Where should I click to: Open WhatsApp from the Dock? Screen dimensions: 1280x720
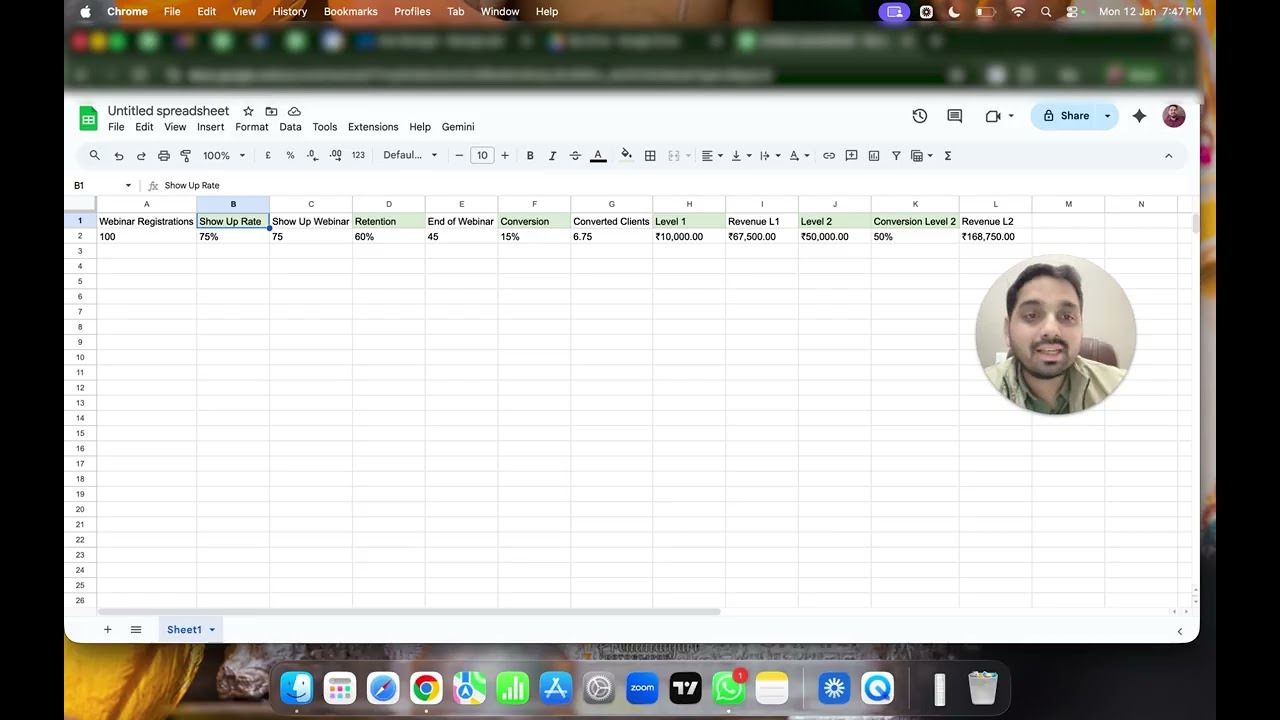[729, 688]
